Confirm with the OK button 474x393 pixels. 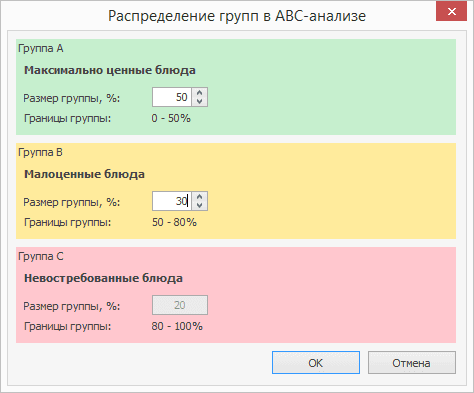tap(316, 363)
